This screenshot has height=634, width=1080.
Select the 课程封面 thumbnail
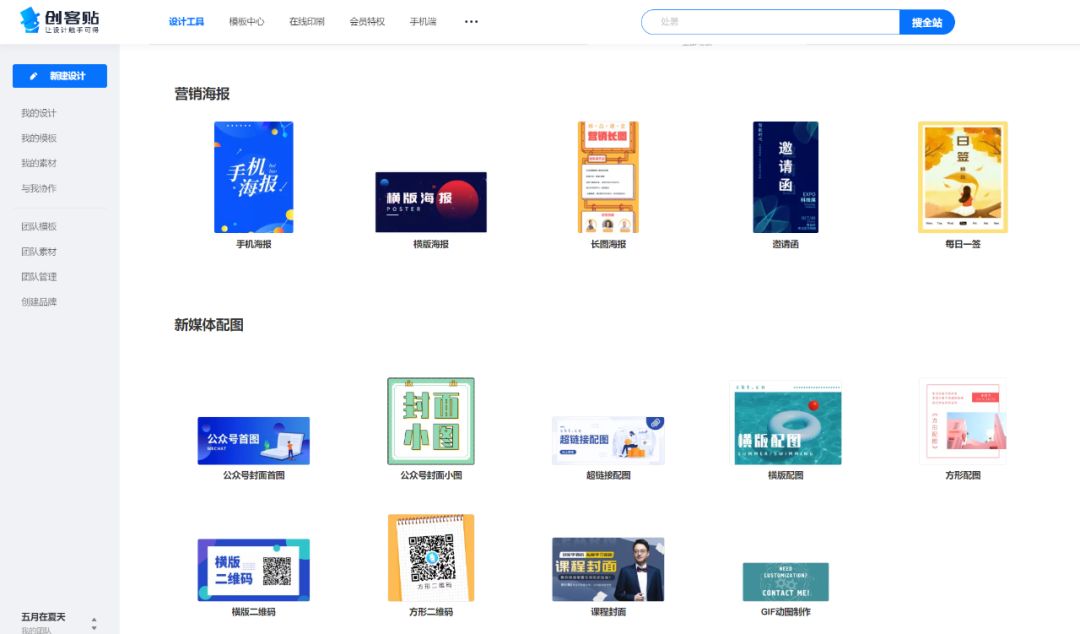click(x=608, y=569)
